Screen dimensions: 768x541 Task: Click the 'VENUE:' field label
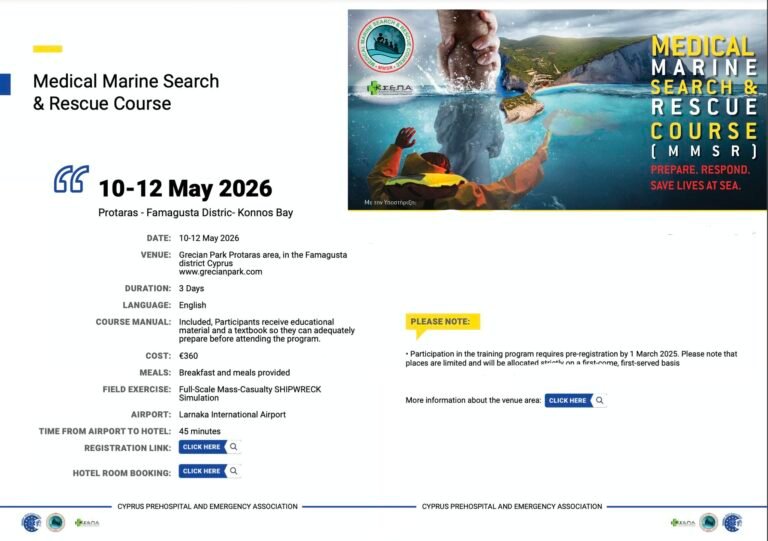[156, 255]
